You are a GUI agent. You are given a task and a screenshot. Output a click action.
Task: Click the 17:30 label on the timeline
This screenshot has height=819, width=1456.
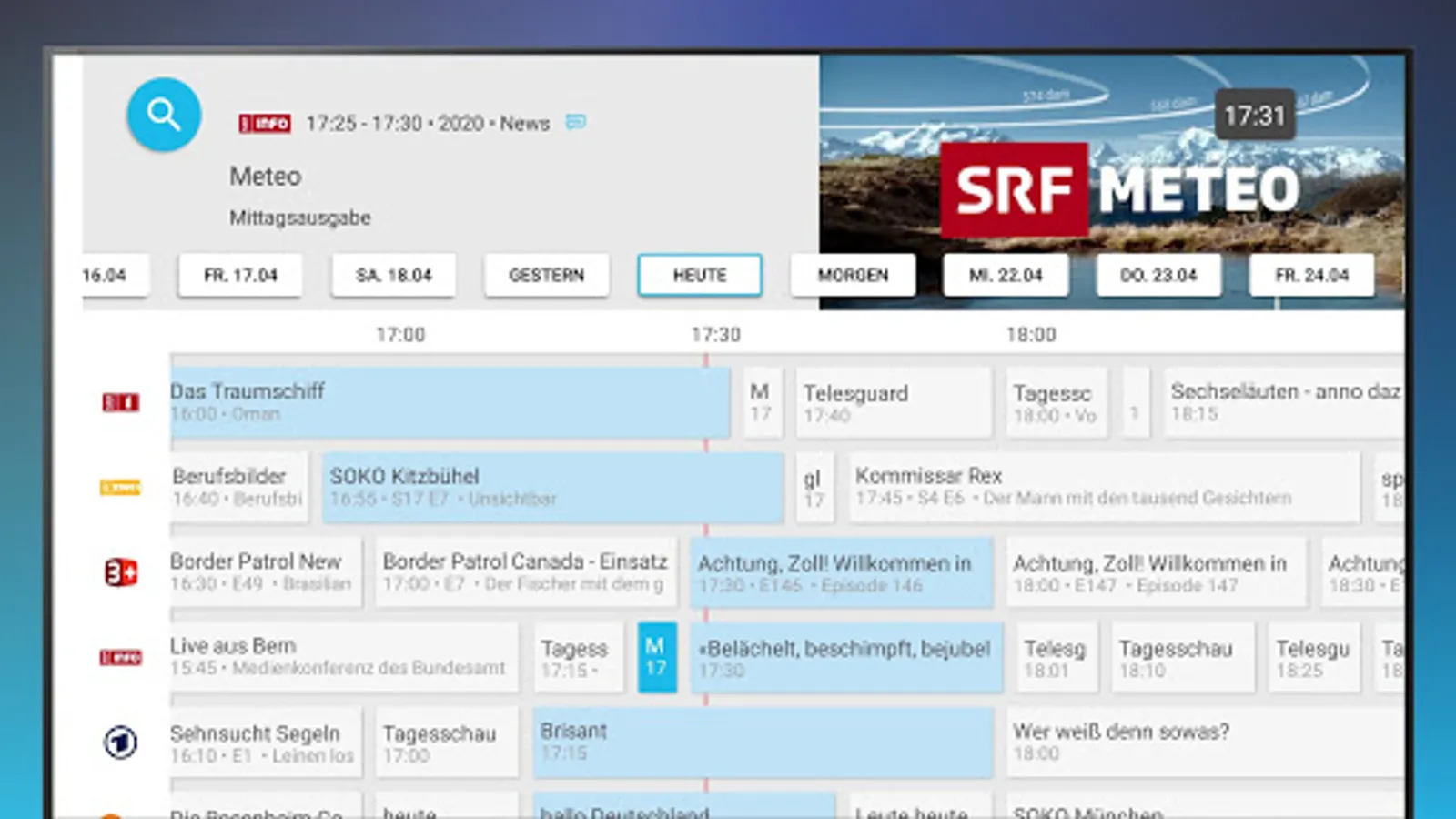point(716,335)
